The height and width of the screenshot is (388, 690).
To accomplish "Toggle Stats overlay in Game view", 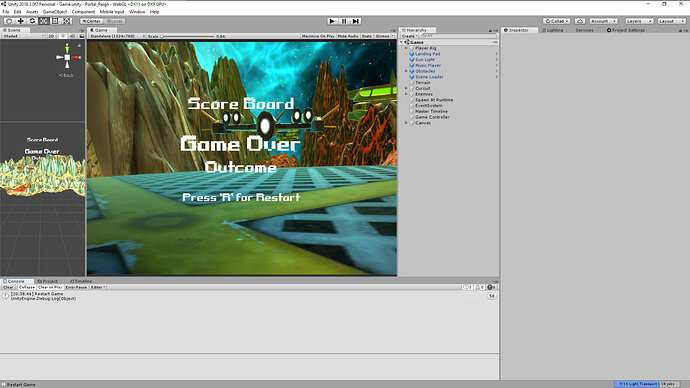I will click(x=367, y=36).
